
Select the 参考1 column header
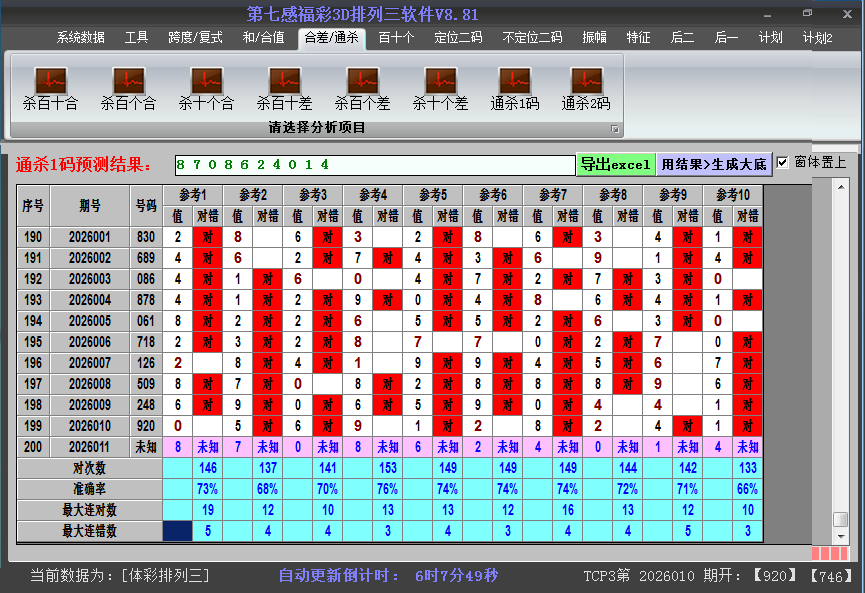(193, 194)
